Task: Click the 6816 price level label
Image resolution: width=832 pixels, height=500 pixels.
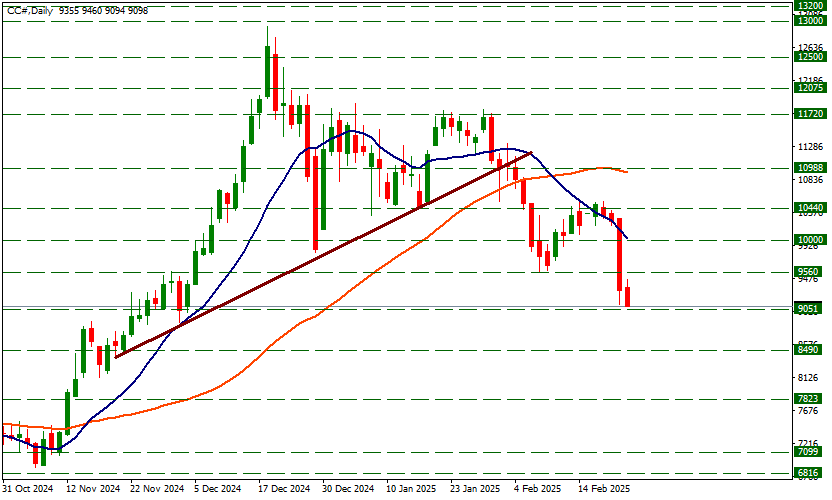Action: coord(810,472)
